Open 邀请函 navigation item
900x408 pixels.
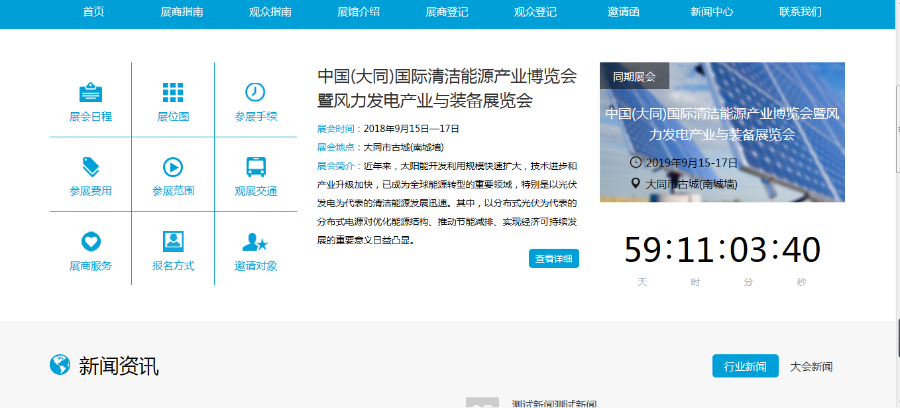click(623, 12)
